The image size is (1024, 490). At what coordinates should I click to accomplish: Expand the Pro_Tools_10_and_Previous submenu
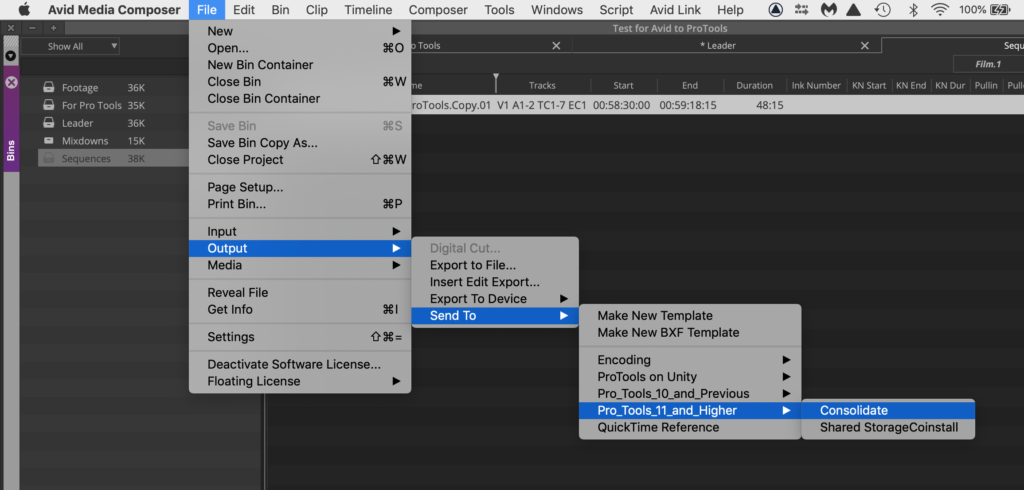690,393
